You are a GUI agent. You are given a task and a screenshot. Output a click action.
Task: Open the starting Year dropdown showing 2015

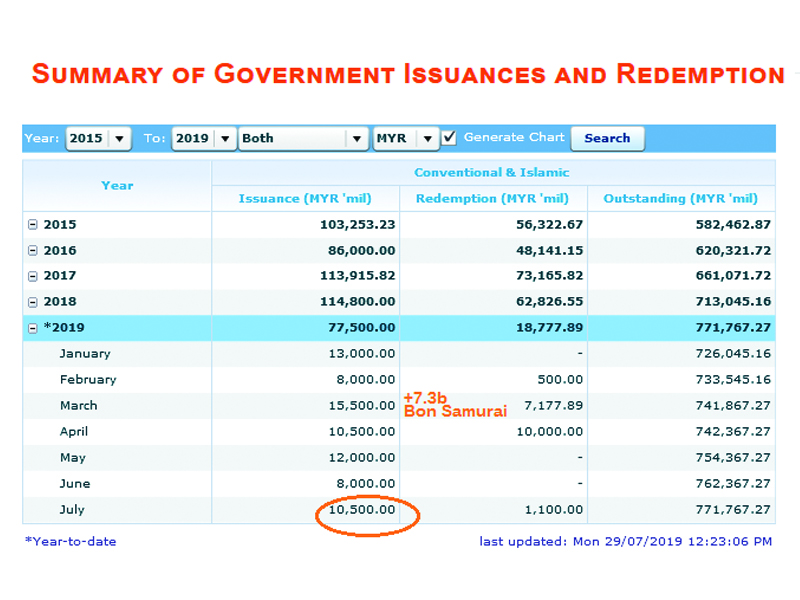click(98, 138)
